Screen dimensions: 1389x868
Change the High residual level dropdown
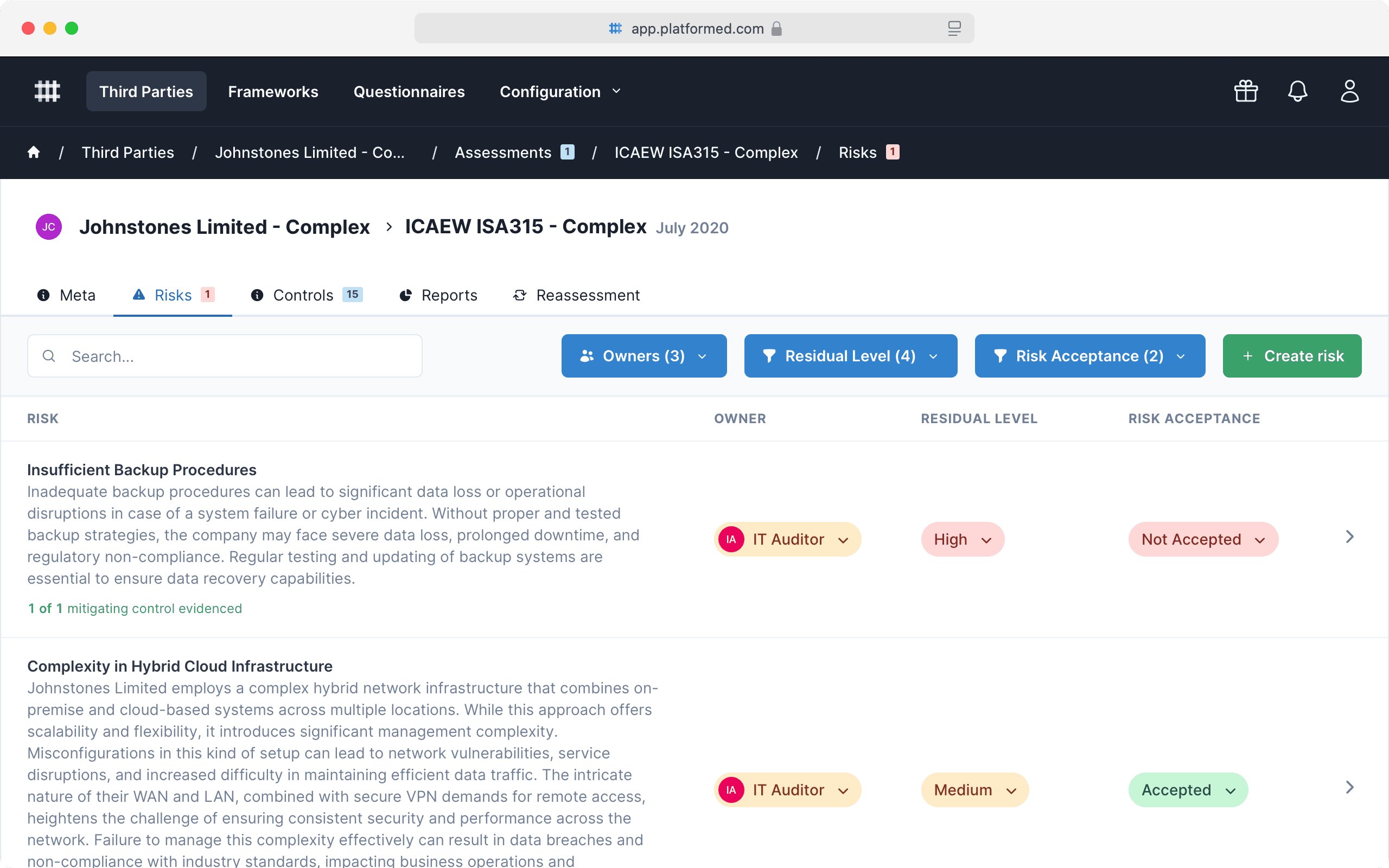[x=963, y=540]
